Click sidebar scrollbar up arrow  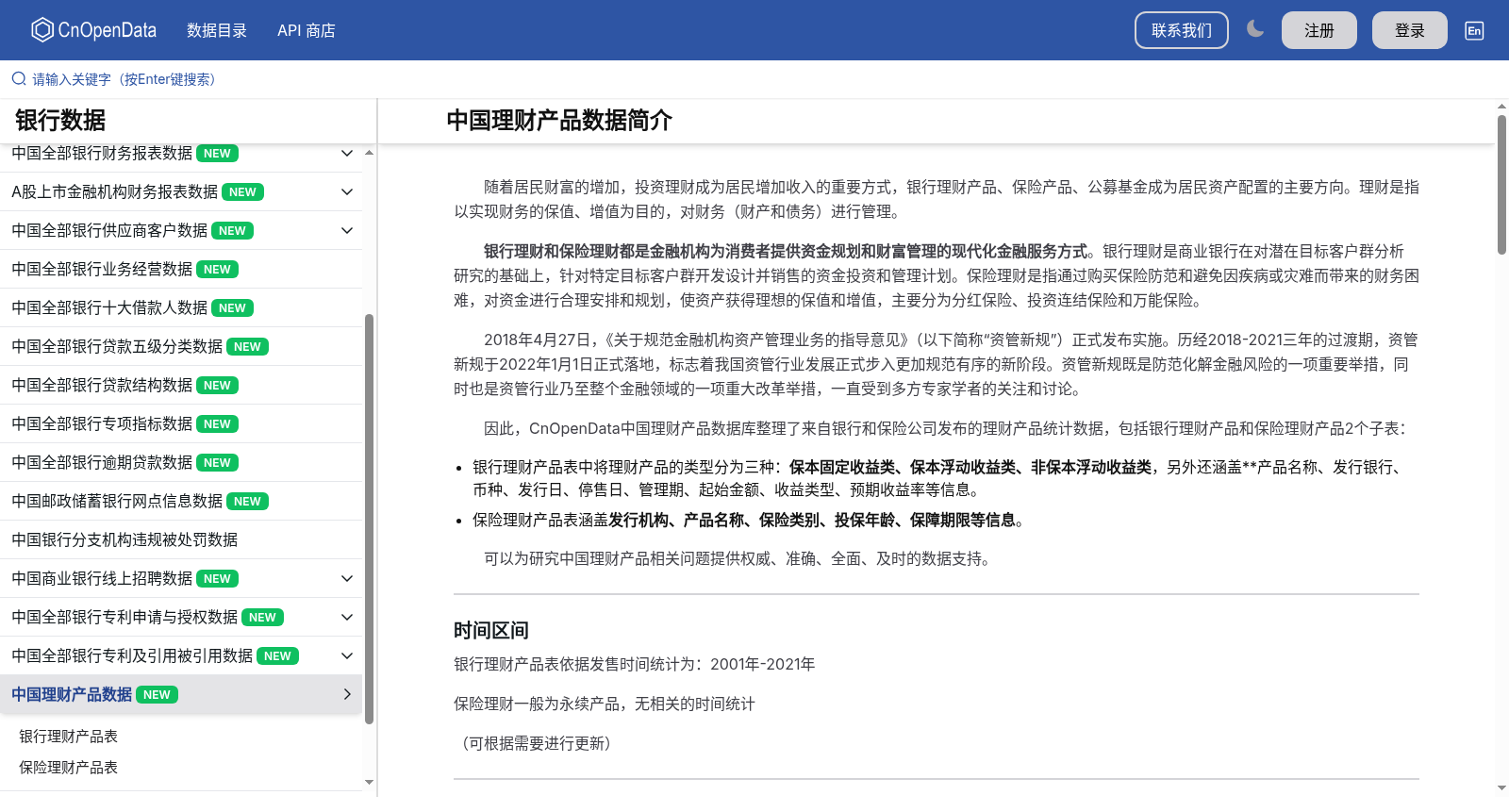(369, 152)
